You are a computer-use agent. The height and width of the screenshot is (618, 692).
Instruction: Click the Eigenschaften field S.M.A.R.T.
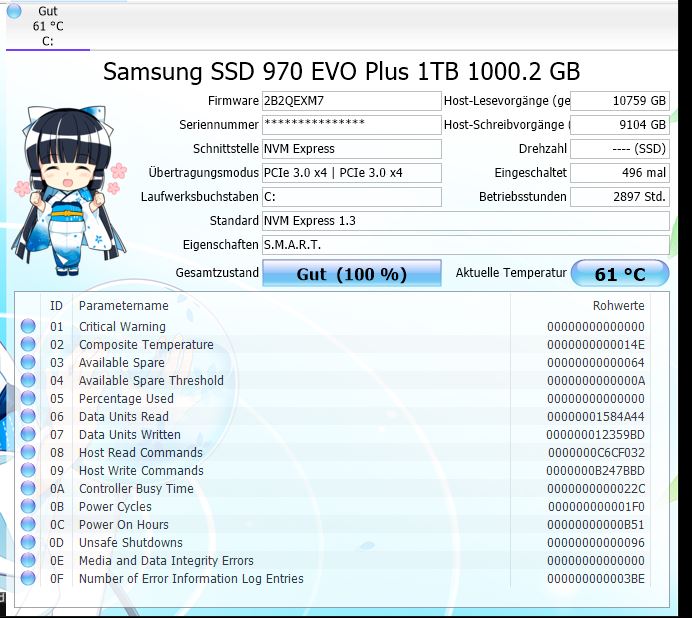coord(466,245)
